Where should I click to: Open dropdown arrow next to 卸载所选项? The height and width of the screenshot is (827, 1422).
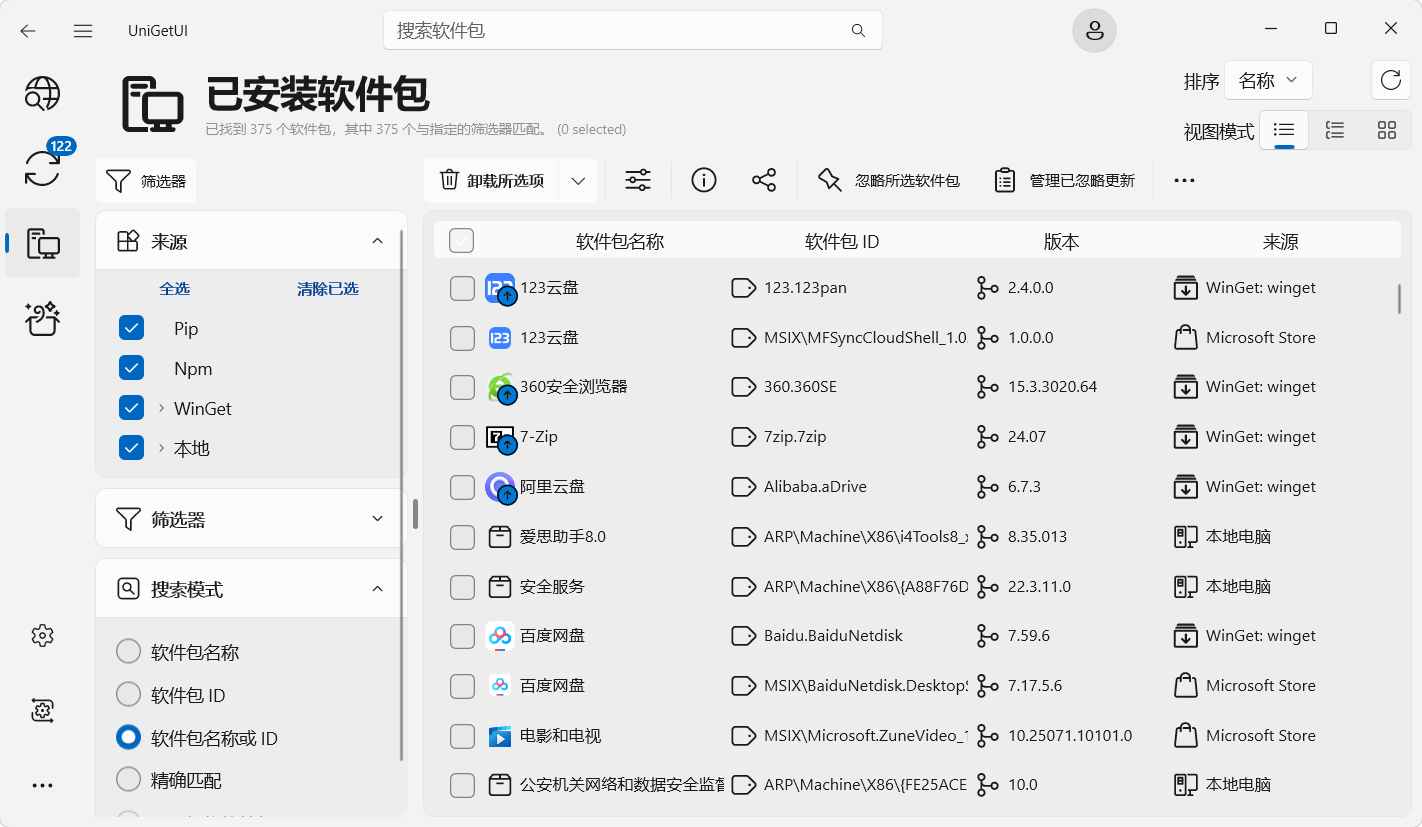pos(578,180)
